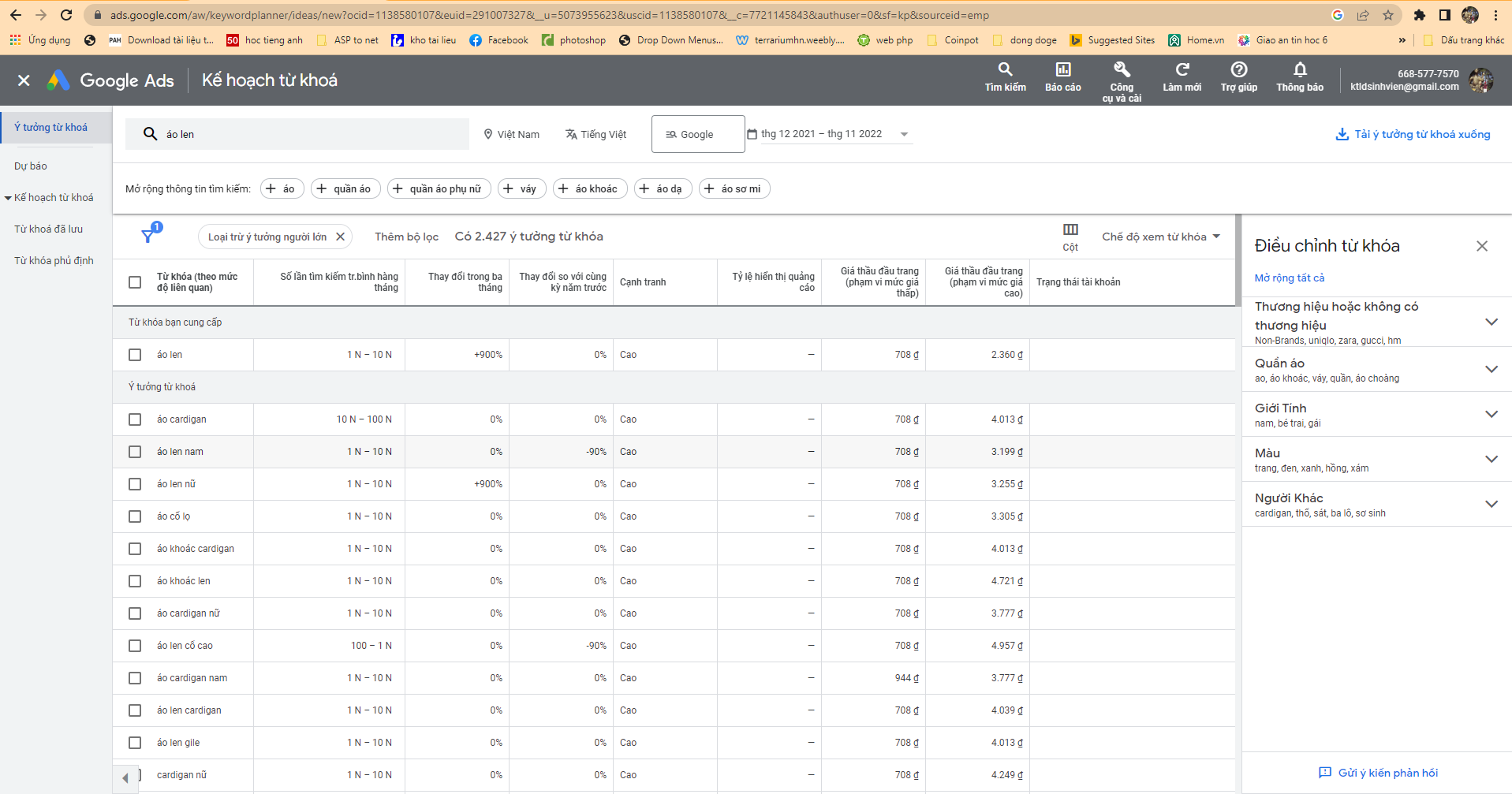Expand the Giới Tính refinement group
The image size is (1512, 794).
[x=1491, y=414]
